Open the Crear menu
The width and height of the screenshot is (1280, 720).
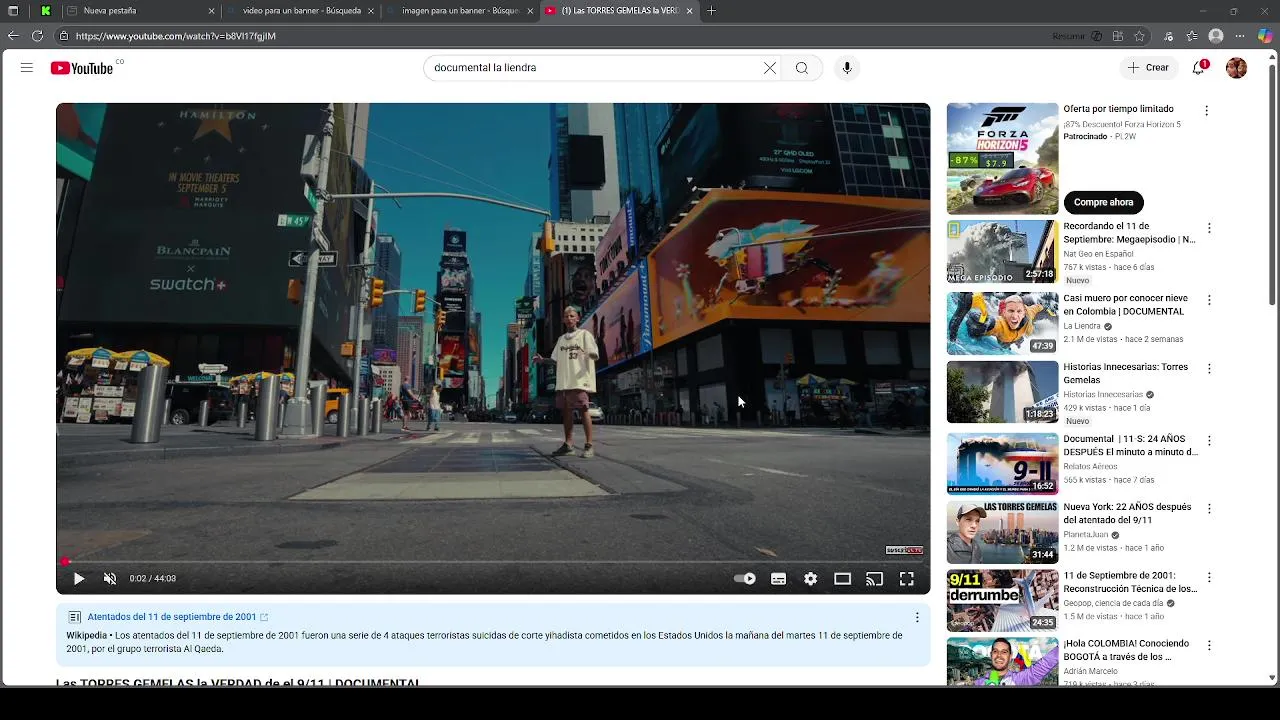1148,68
